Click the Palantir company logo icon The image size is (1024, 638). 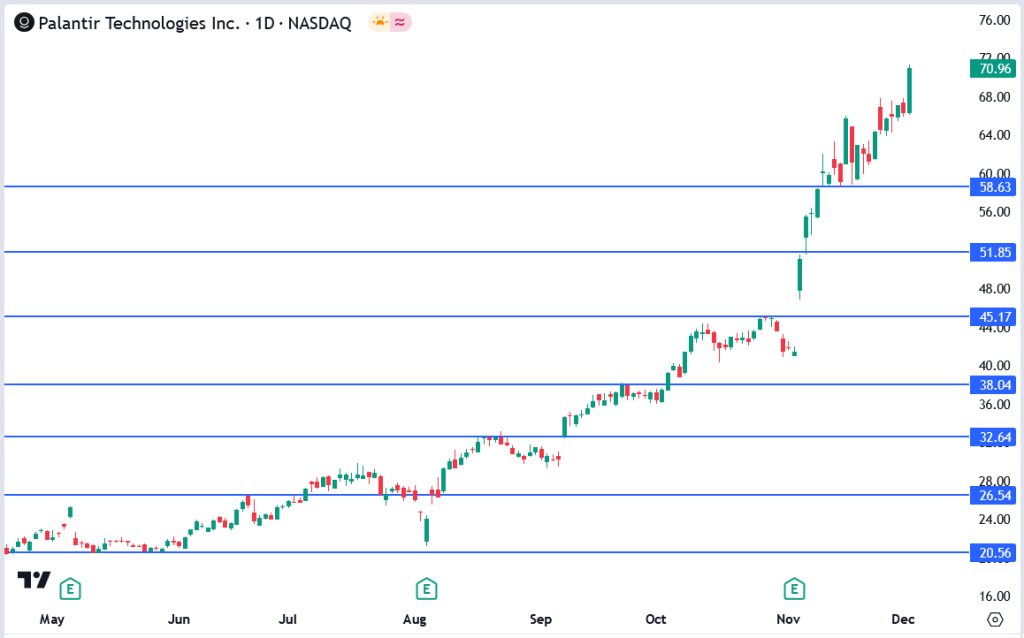click(24, 22)
